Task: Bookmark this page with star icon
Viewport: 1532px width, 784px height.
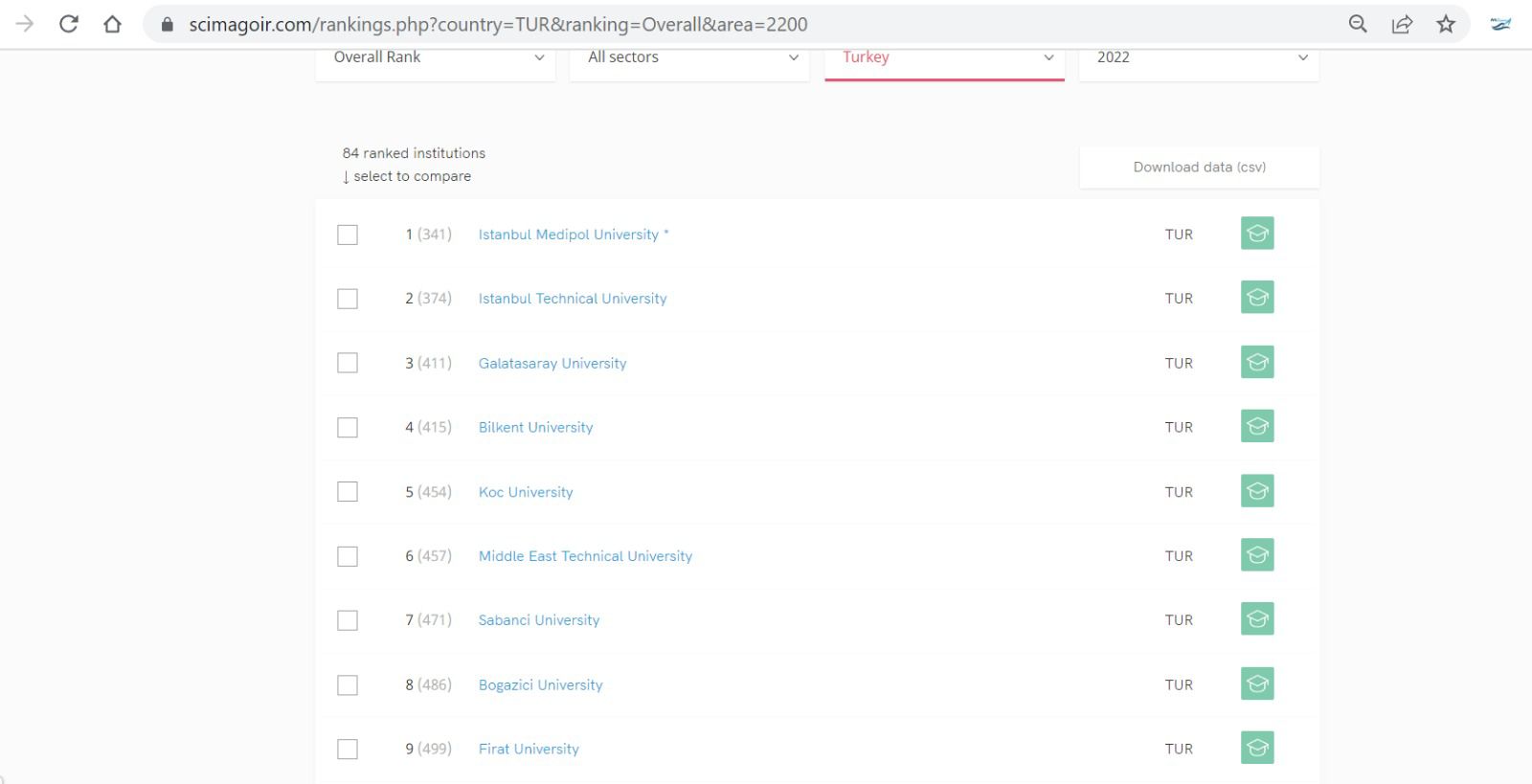Action: pos(1446,24)
